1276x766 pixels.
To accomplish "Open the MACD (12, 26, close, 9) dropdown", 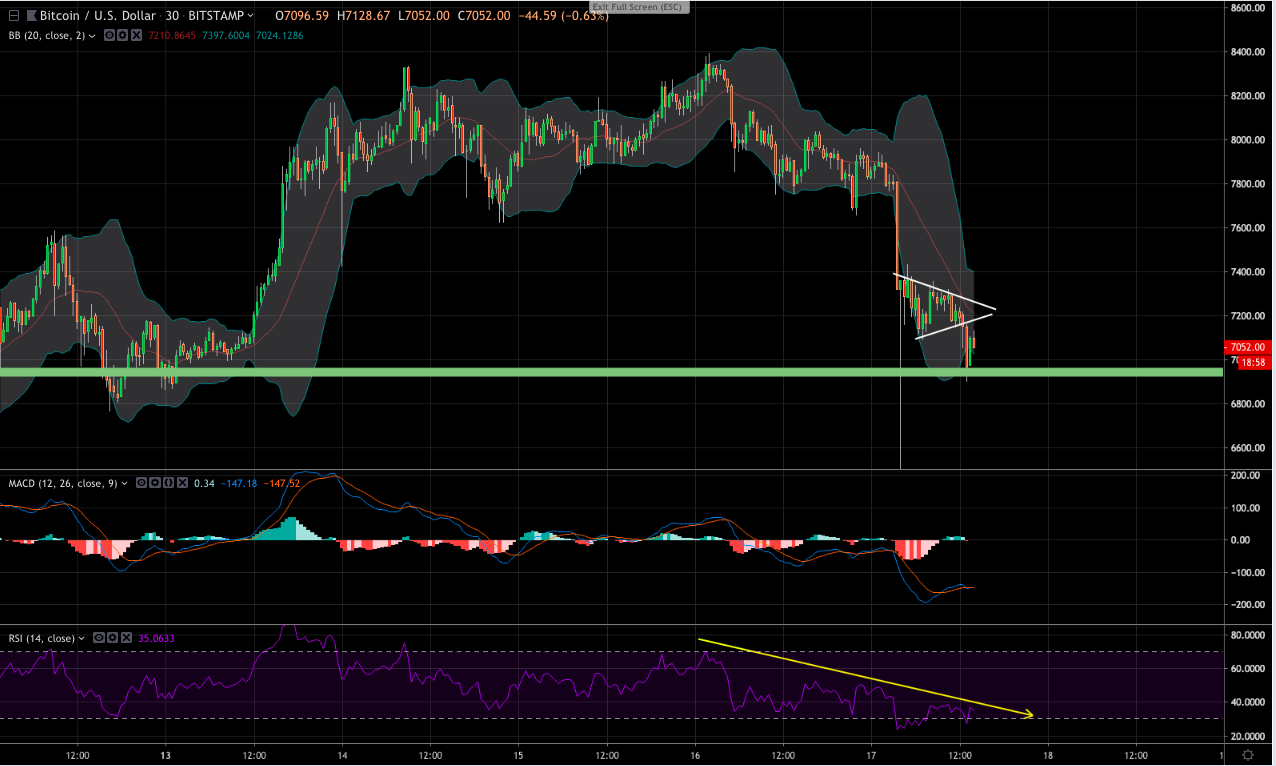I will (124, 484).
